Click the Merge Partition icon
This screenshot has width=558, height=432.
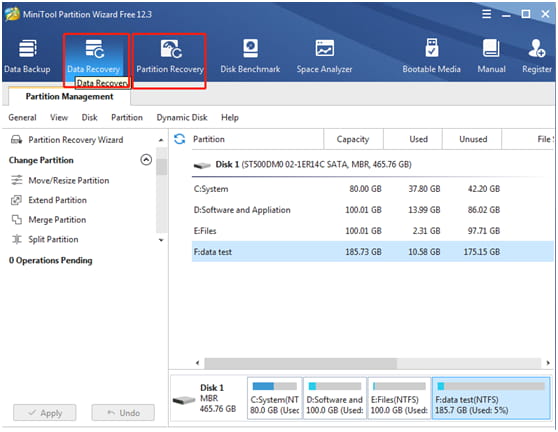pyautogui.click(x=16, y=220)
